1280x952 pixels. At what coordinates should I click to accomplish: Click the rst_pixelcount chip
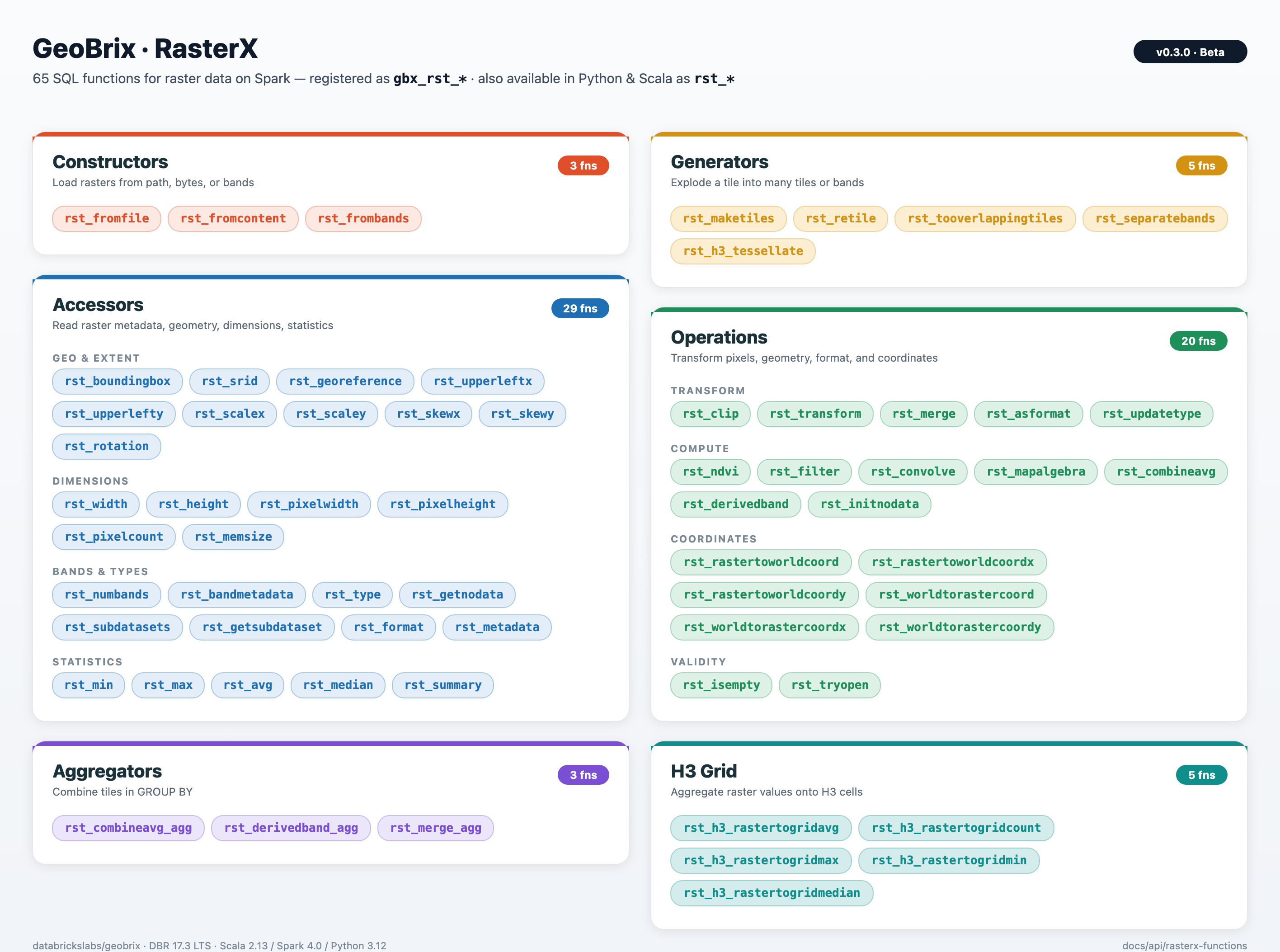(114, 537)
